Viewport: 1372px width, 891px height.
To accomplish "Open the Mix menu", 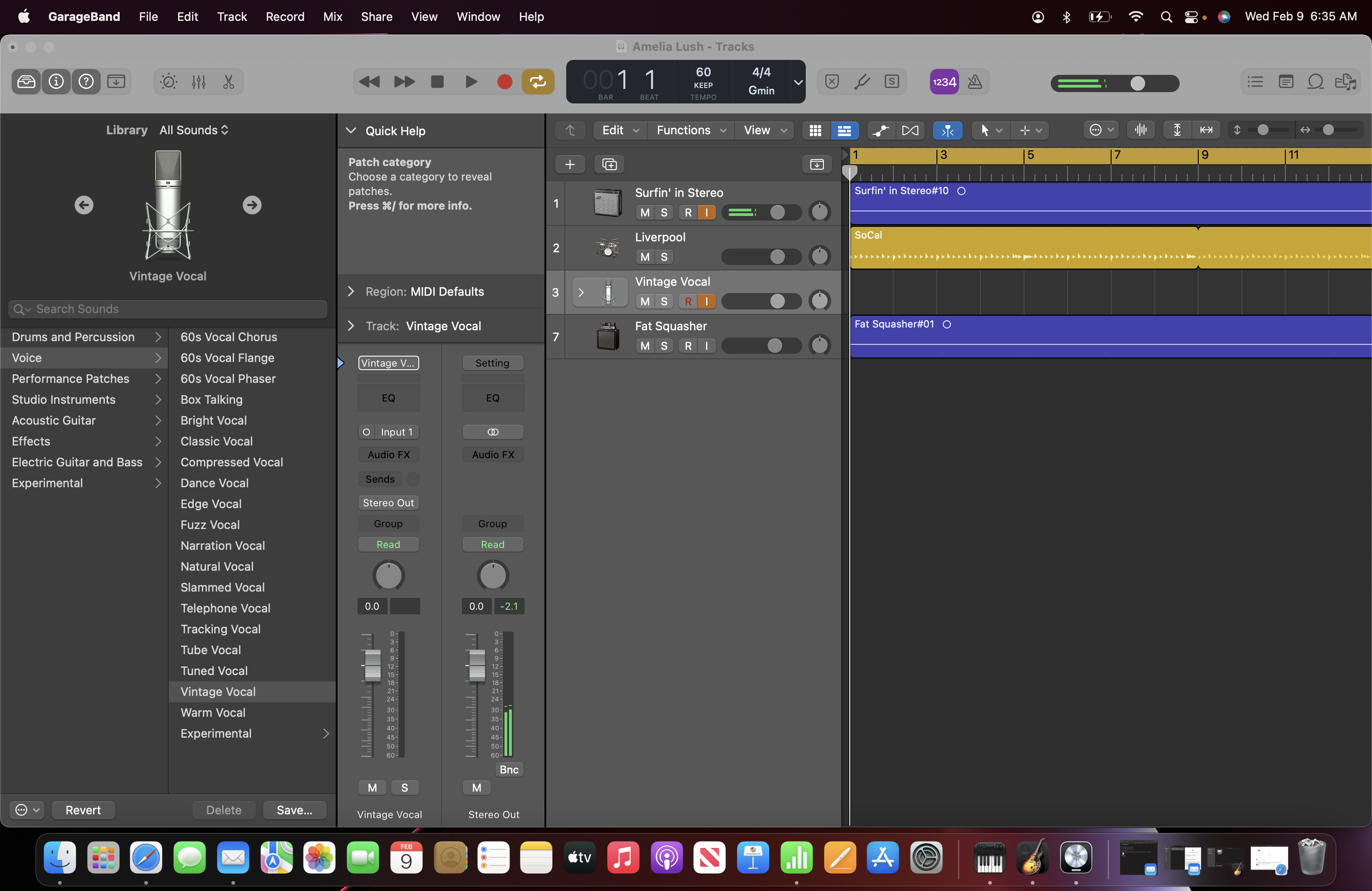I will pos(333,17).
